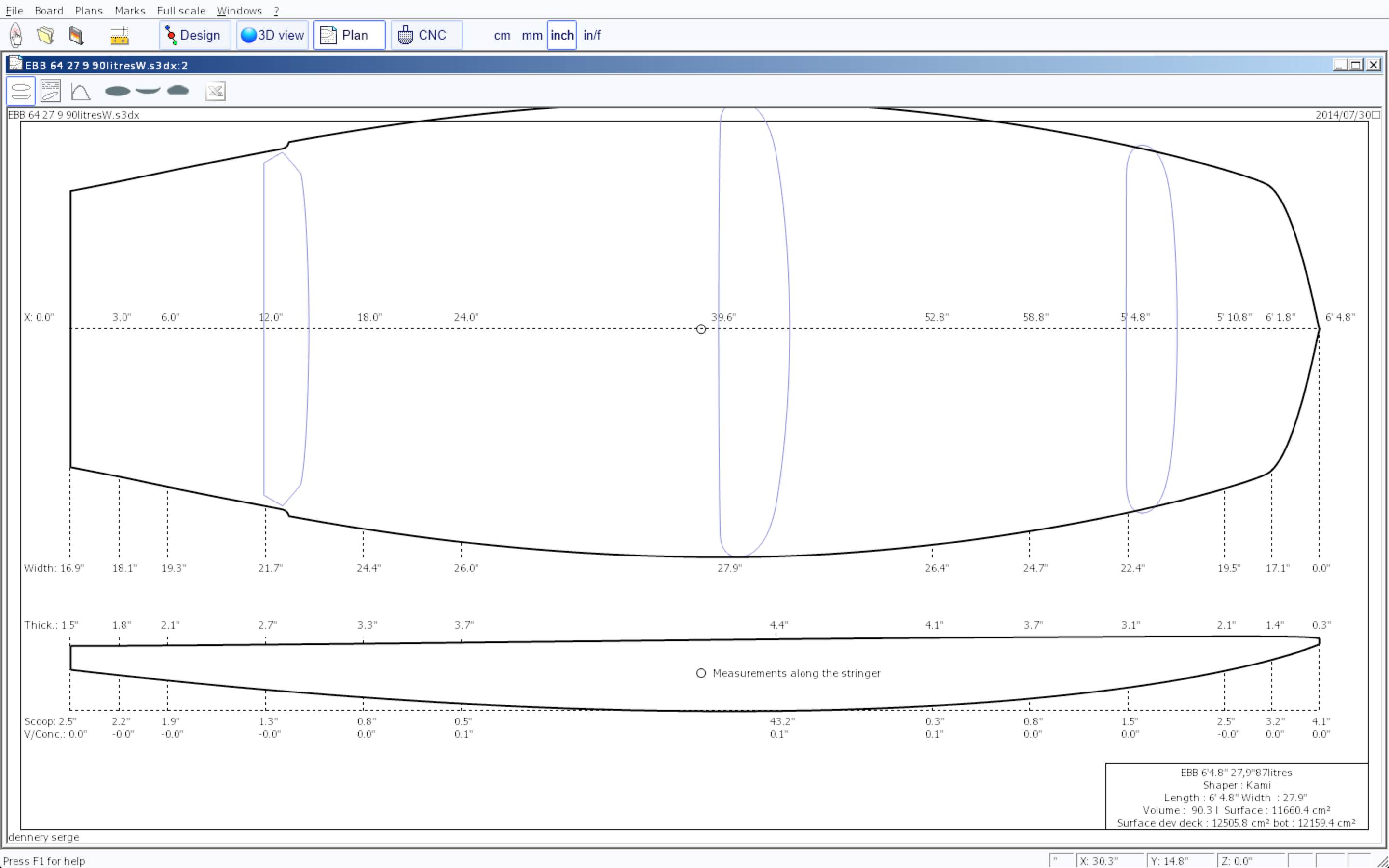1389x868 pixels.
Task: Click the full outline shape icon
Action: 118,91
